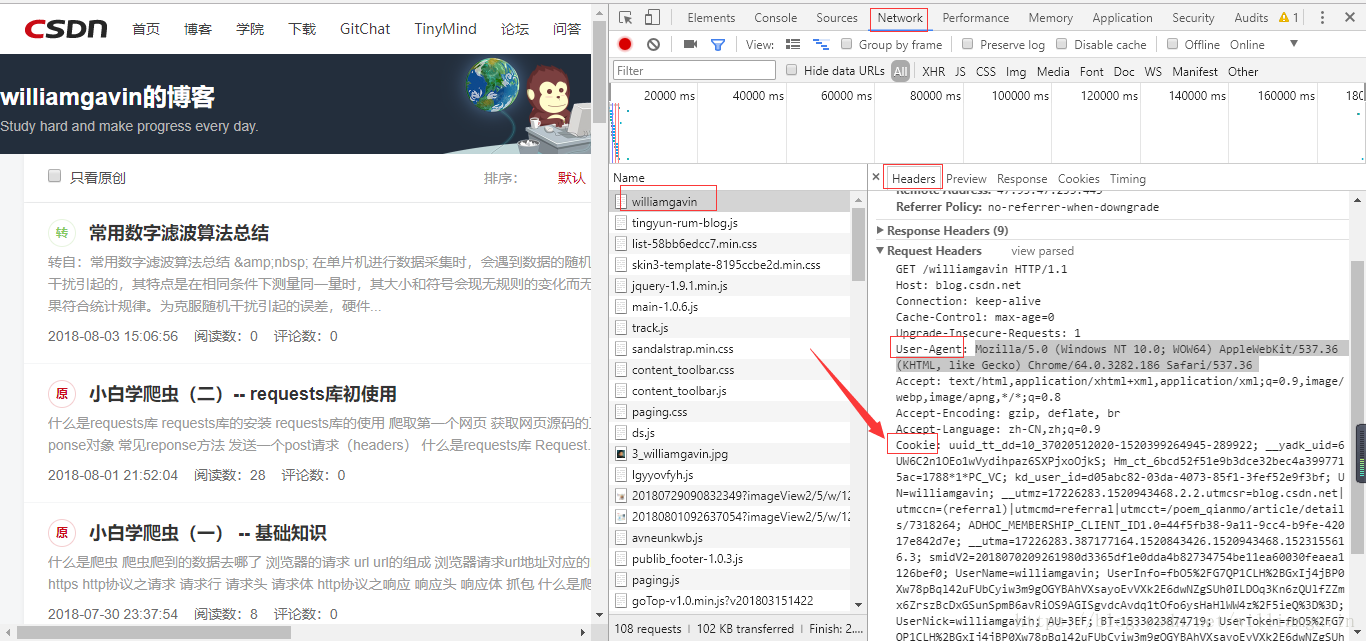The width and height of the screenshot is (1366, 641).
Task: Click inside the network Filter text field
Action: [x=694, y=70]
